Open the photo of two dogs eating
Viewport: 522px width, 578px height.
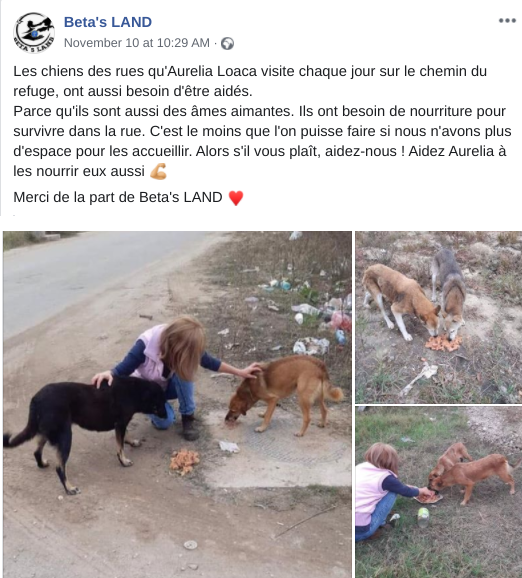pyautogui.click(x=439, y=317)
